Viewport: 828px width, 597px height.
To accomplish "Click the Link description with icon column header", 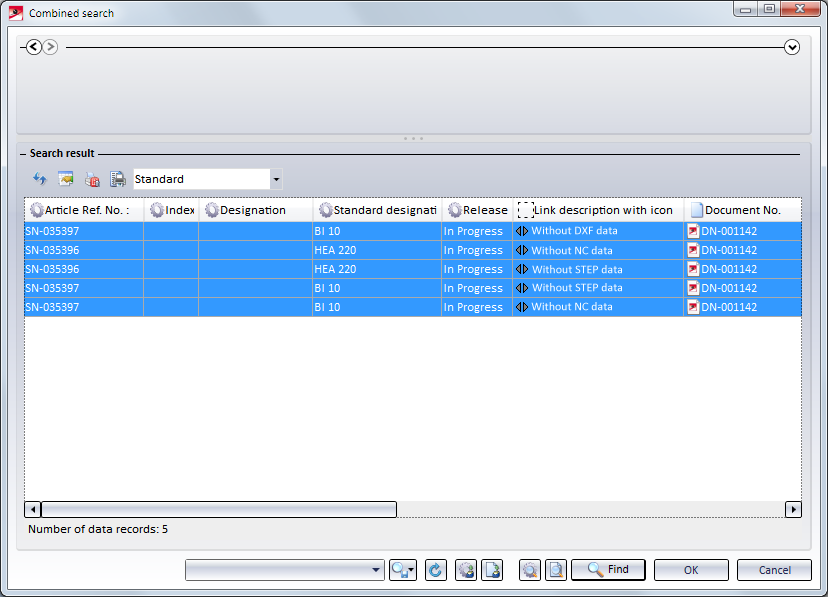I will coord(598,210).
